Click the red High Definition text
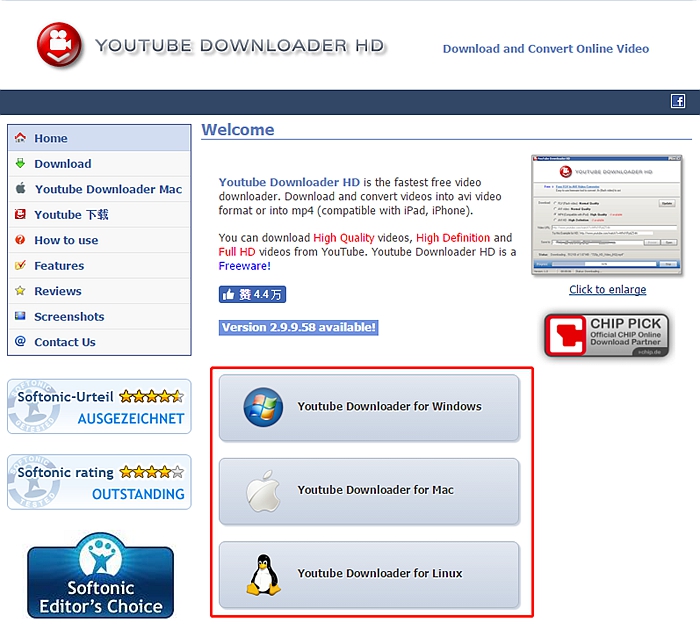700x630 pixels. 453,238
